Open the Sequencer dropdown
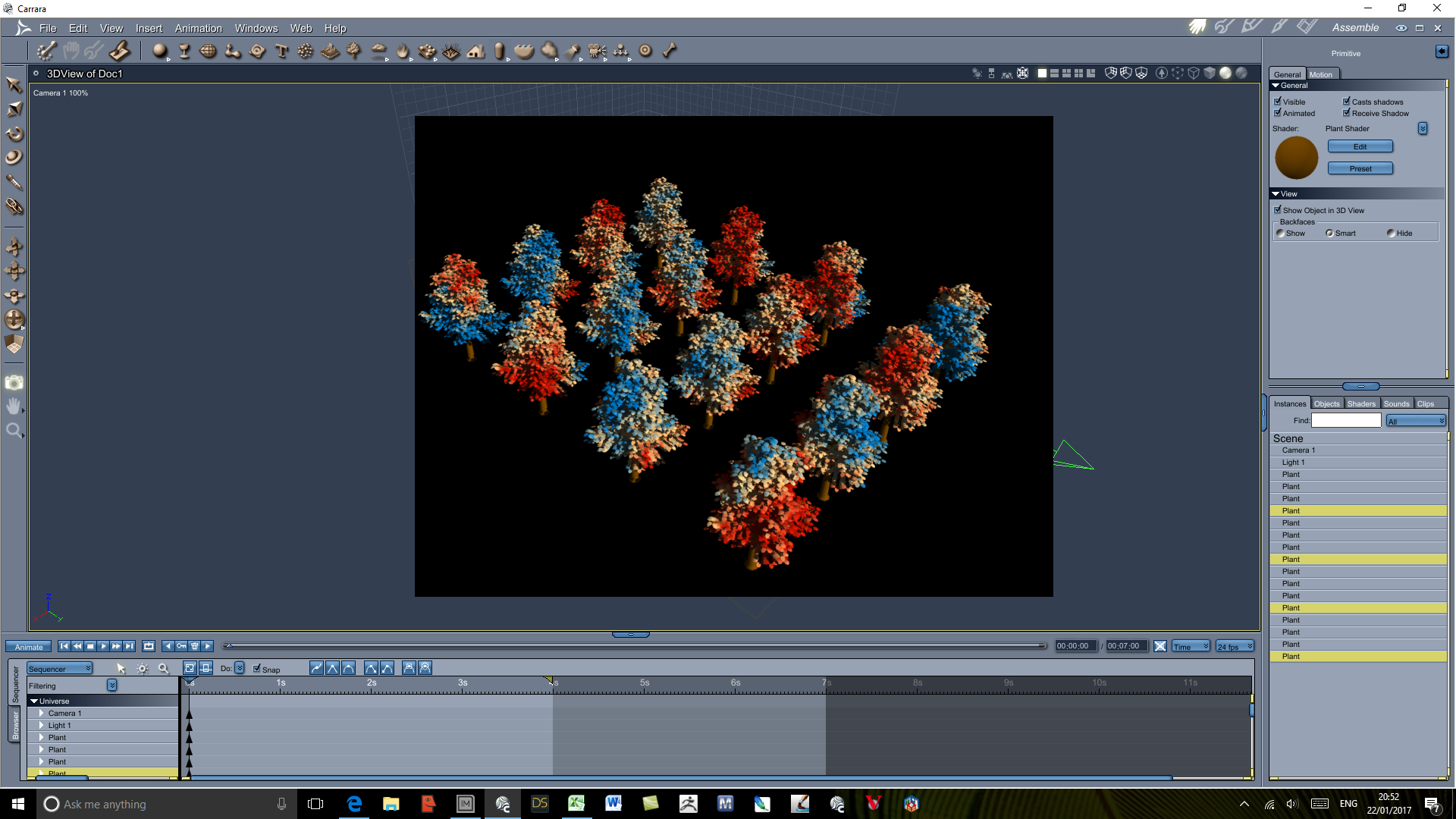This screenshot has height=819, width=1456. coord(60,668)
